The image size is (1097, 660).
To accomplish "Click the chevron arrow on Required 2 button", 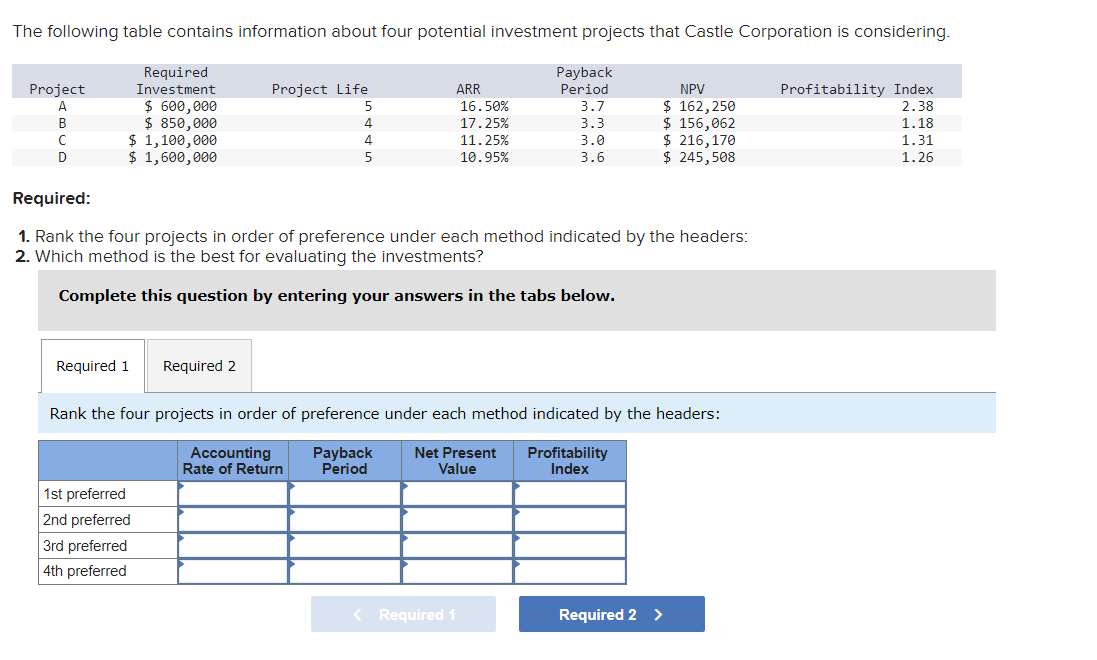I will 658,615.
